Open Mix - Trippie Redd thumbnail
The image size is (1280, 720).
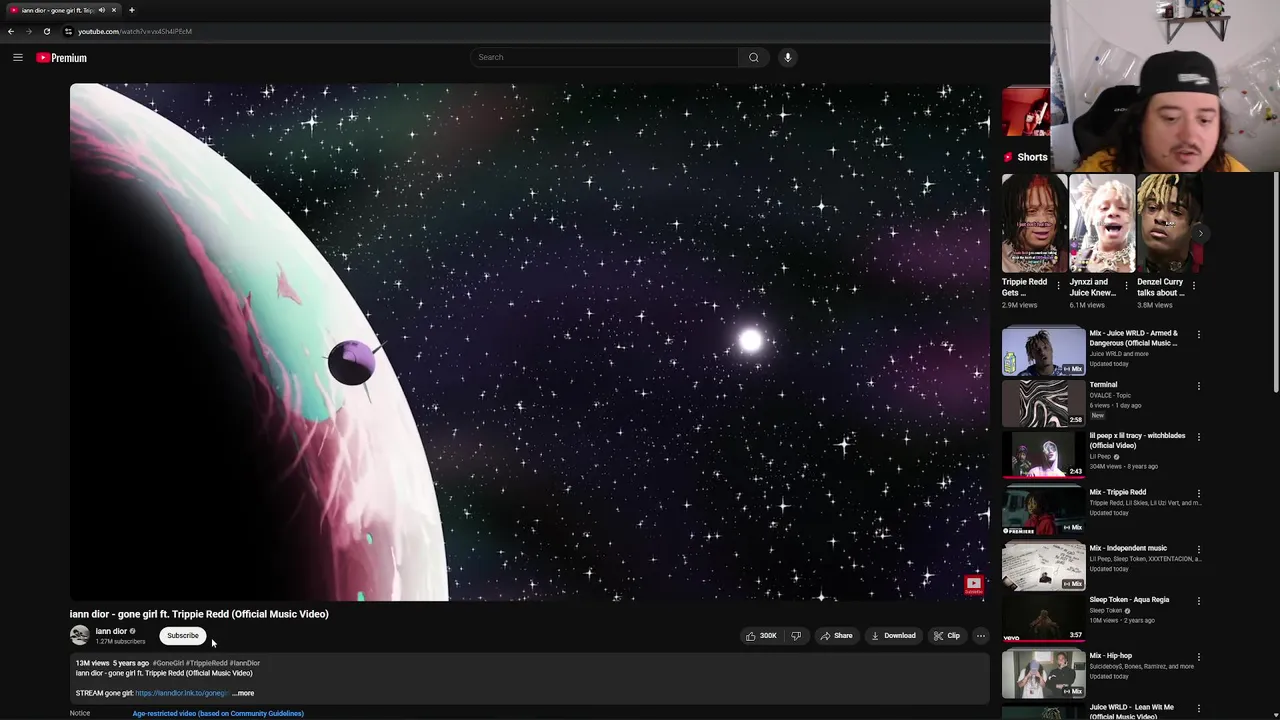click(x=1043, y=509)
